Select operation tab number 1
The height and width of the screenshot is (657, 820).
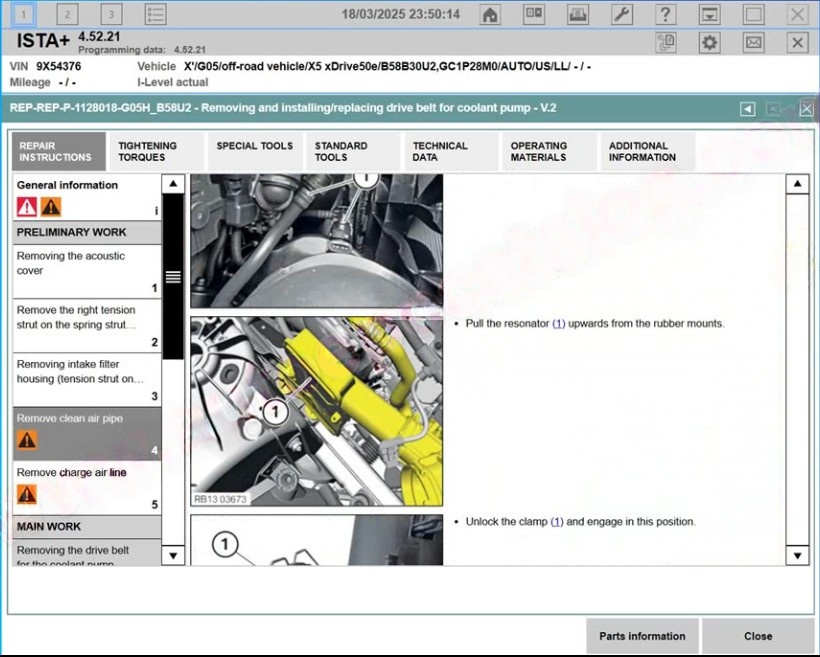coord(23,14)
